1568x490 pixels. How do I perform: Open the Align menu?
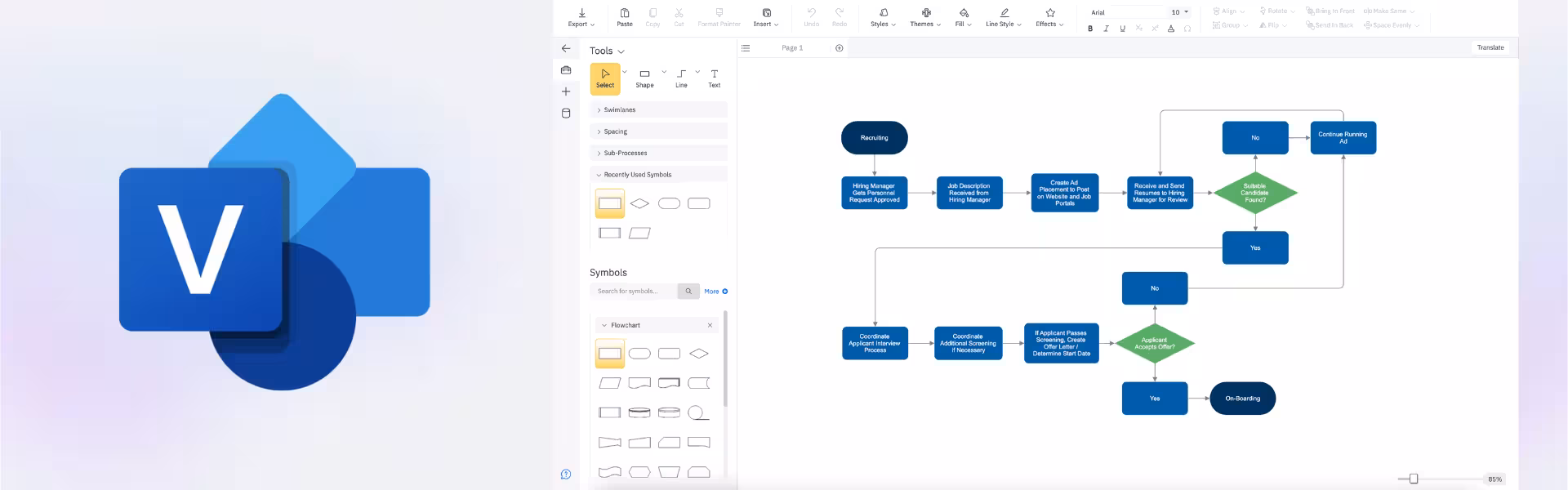[1229, 11]
